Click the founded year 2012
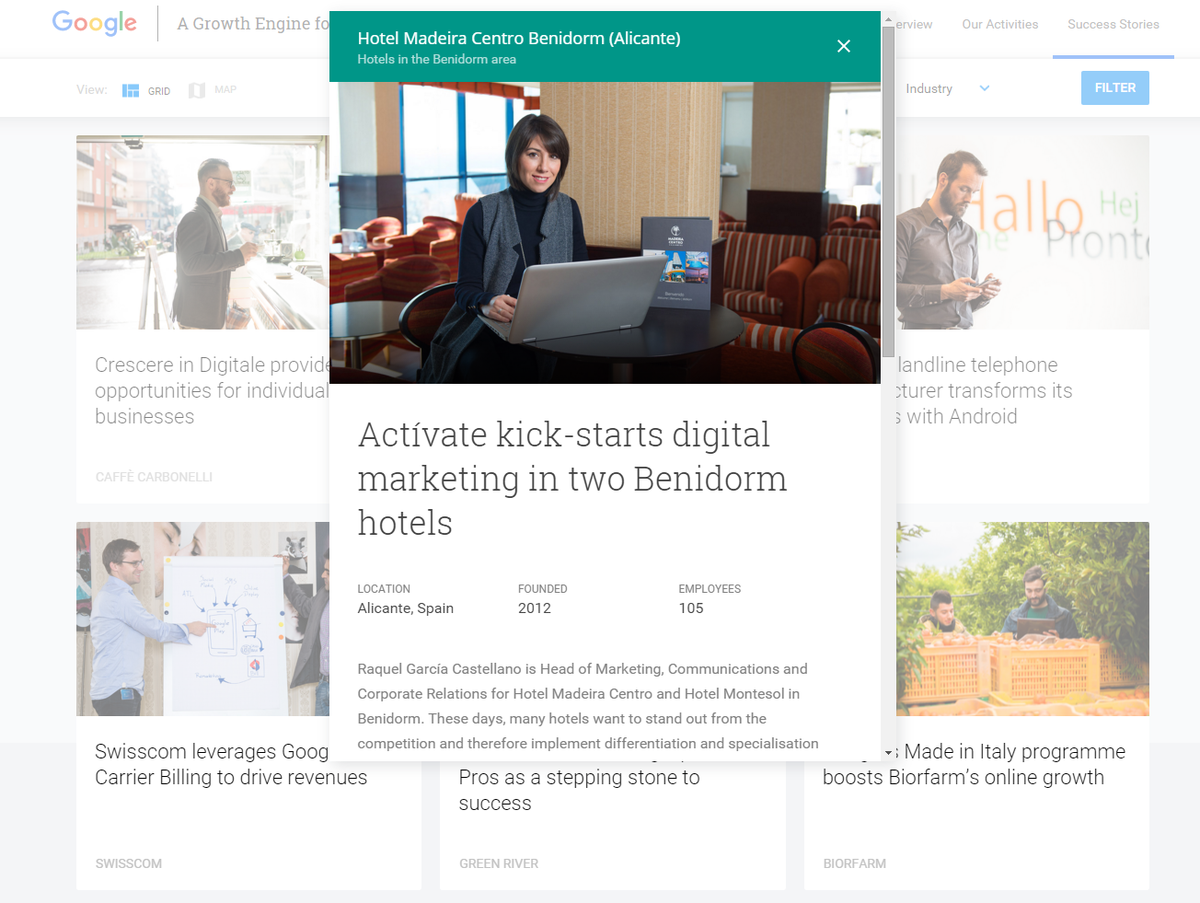The height and width of the screenshot is (903, 1200). point(534,608)
